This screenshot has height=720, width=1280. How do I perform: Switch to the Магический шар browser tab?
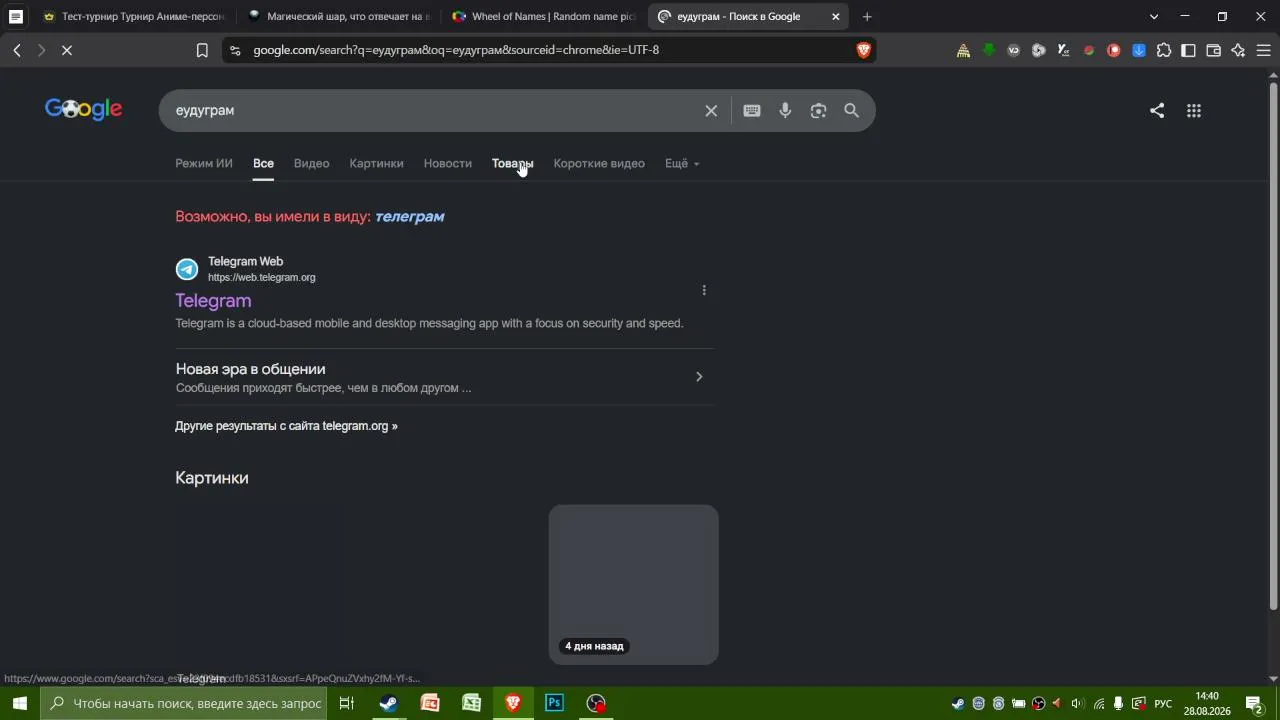(340, 16)
